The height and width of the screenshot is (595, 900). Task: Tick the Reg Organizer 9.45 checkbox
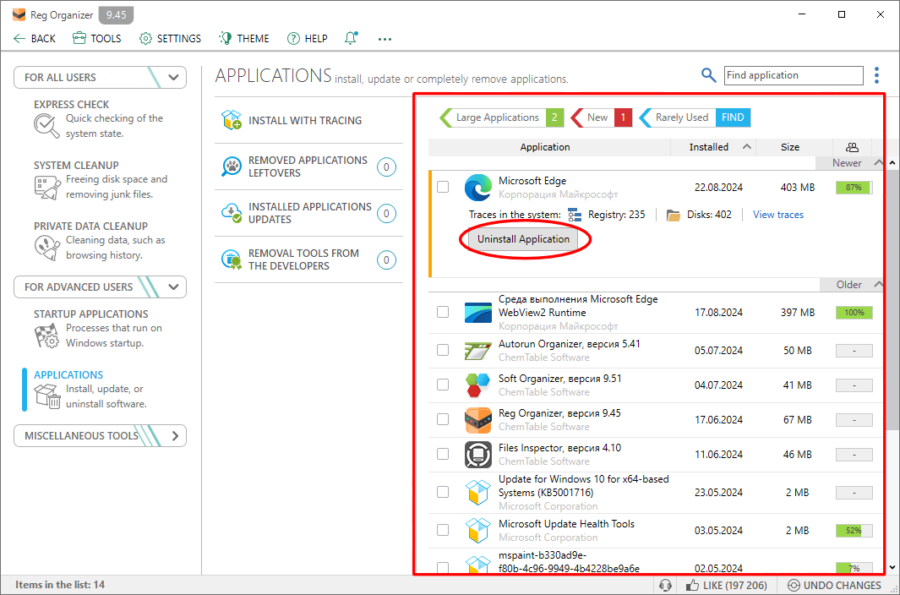pyautogui.click(x=443, y=419)
